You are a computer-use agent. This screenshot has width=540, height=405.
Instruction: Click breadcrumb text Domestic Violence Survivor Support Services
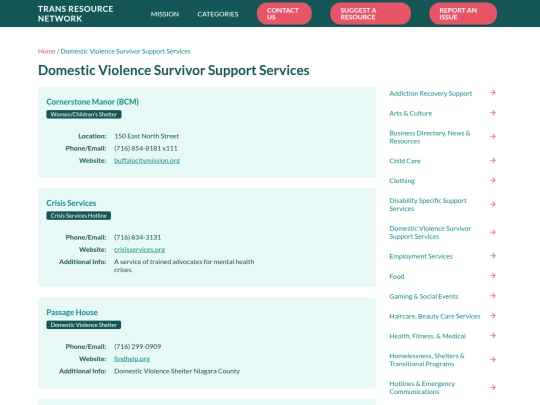(x=125, y=51)
